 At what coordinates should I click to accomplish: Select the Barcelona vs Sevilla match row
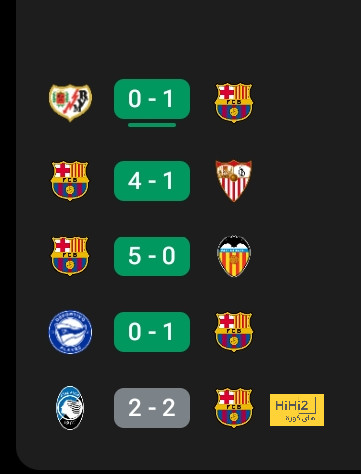[152, 181]
